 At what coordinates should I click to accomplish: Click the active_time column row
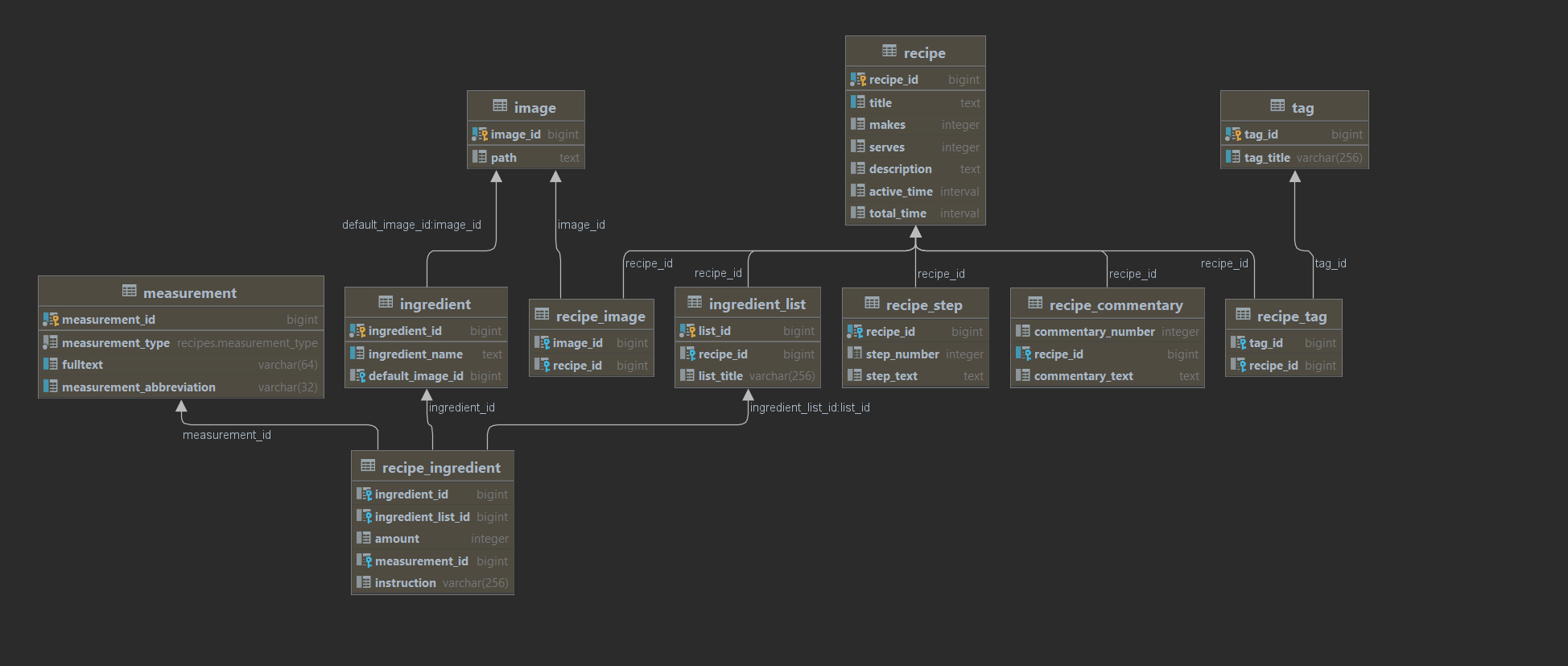coord(916,192)
